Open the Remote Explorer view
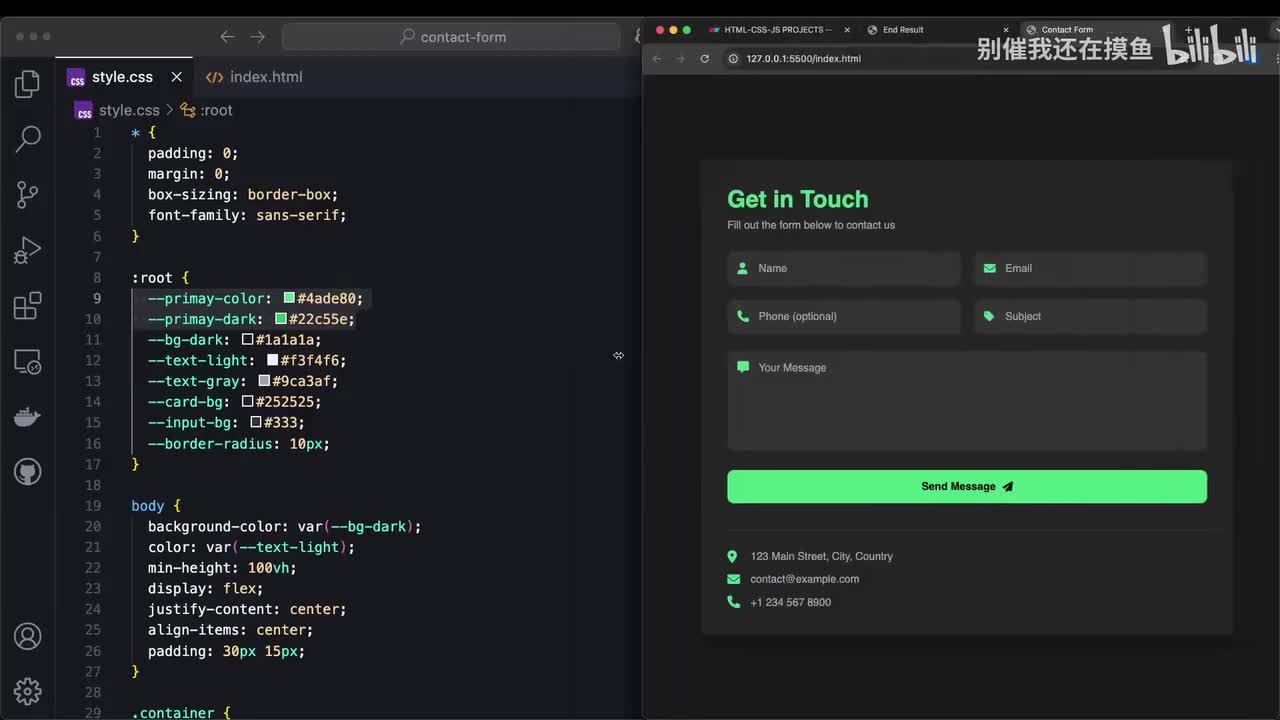The width and height of the screenshot is (1280, 720). point(28,361)
